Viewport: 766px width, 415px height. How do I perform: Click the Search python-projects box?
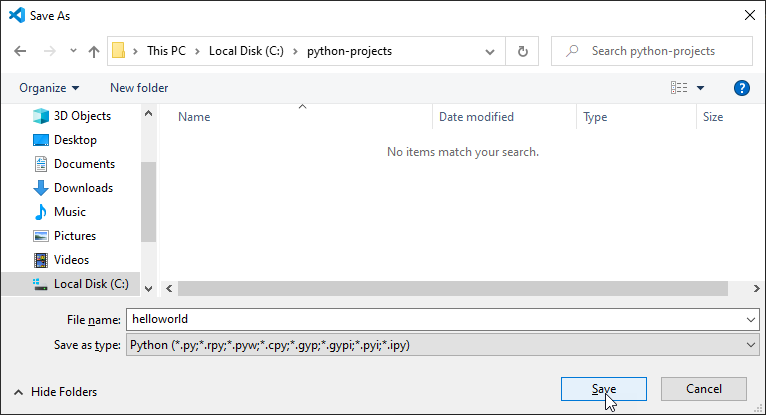pyautogui.click(x=652, y=51)
